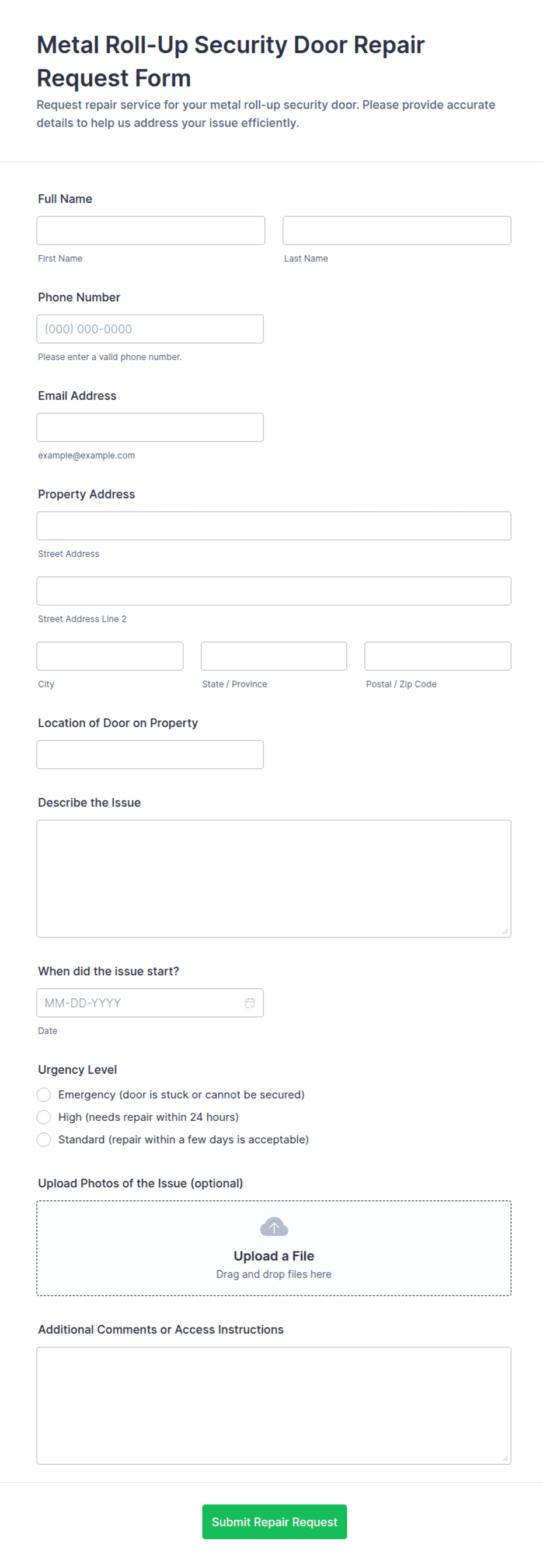Image resolution: width=543 pixels, height=1568 pixels.
Task: Submit the repair request
Action: click(274, 1522)
